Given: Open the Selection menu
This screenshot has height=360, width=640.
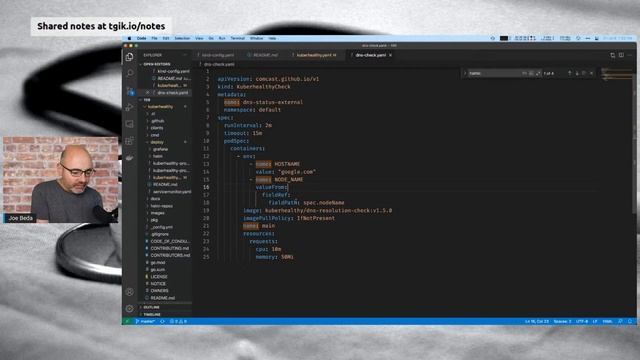Looking at the screenshot, I should tap(182, 38).
